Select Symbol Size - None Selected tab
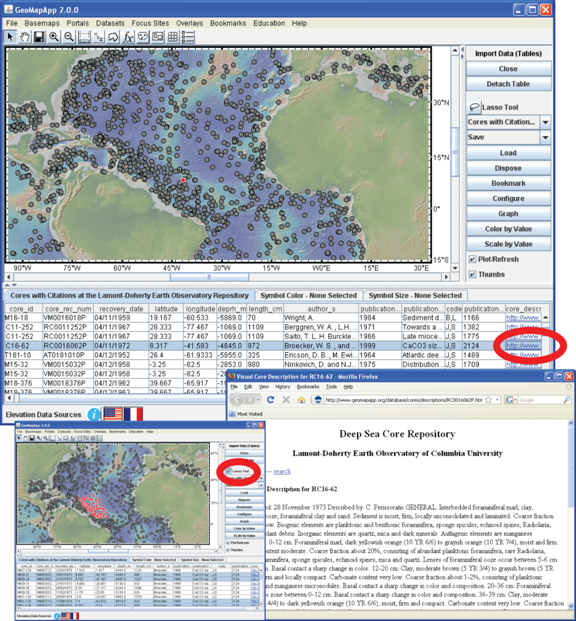The image size is (576, 621). tap(415, 295)
